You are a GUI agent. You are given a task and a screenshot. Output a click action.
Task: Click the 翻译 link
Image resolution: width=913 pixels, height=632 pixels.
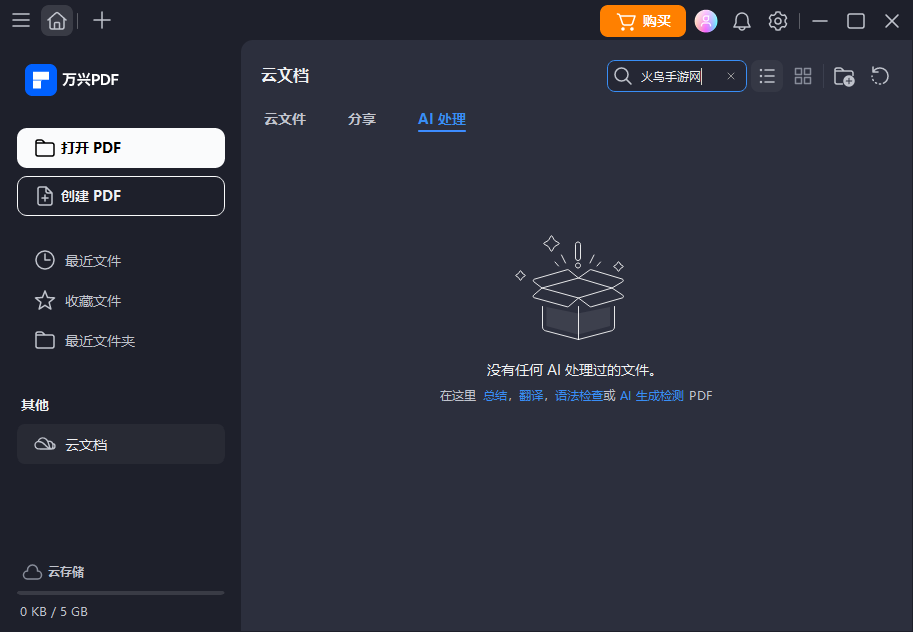[x=531, y=396]
